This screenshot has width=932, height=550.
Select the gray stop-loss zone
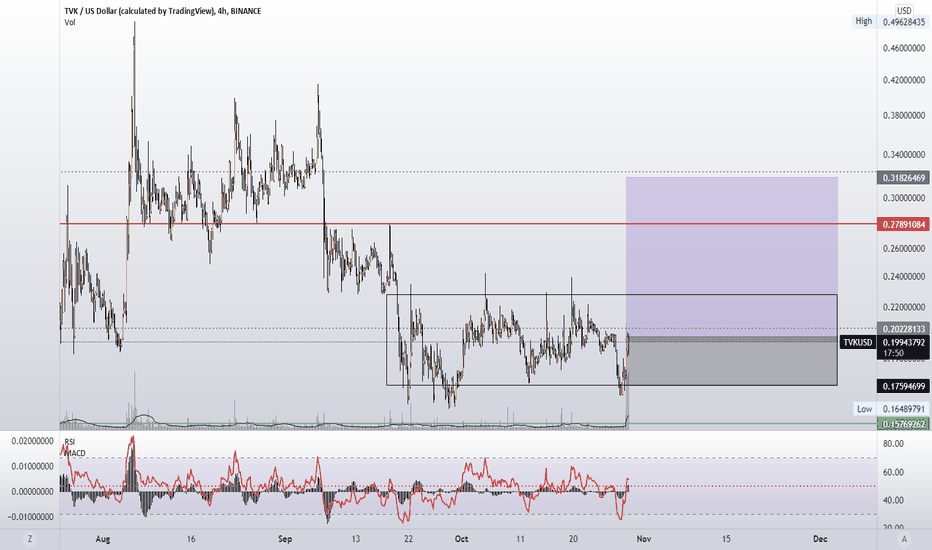732,361
